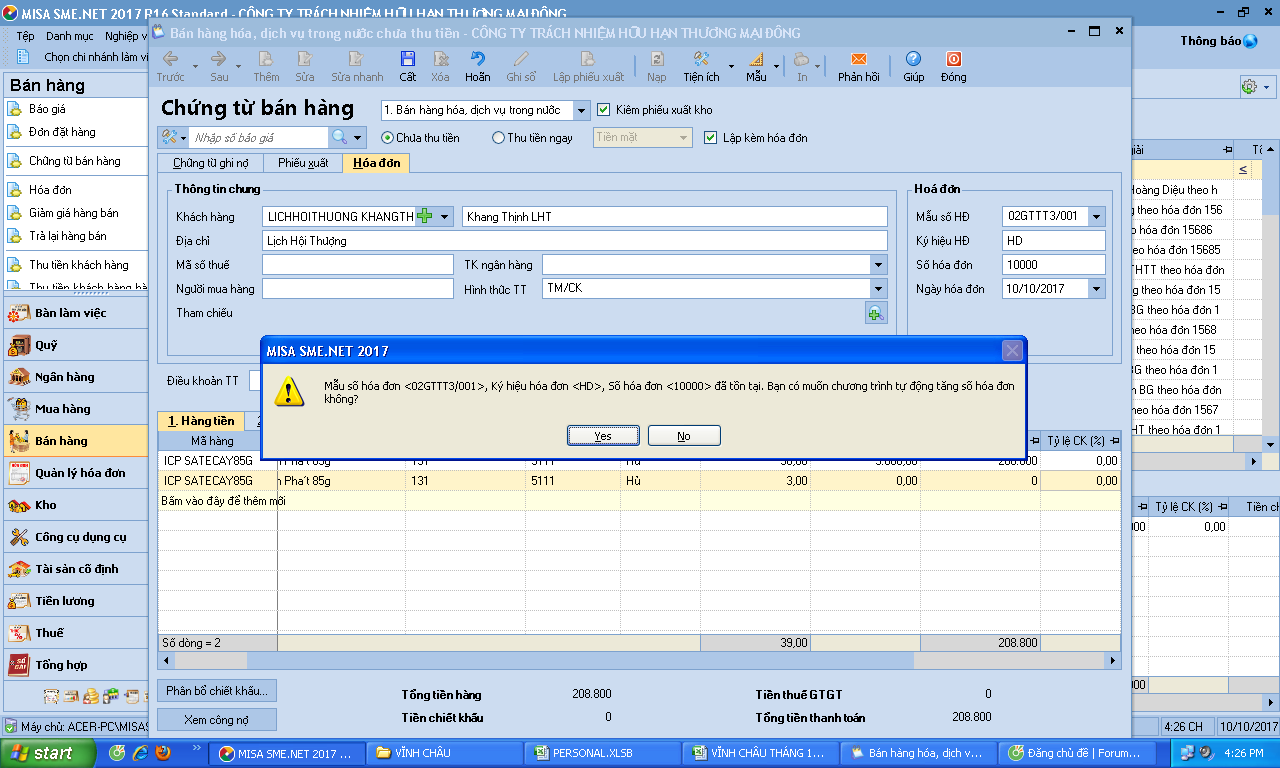Open the sales voucher type dropdown
The height and width of the screenshot is (768, 1280).
582,110
